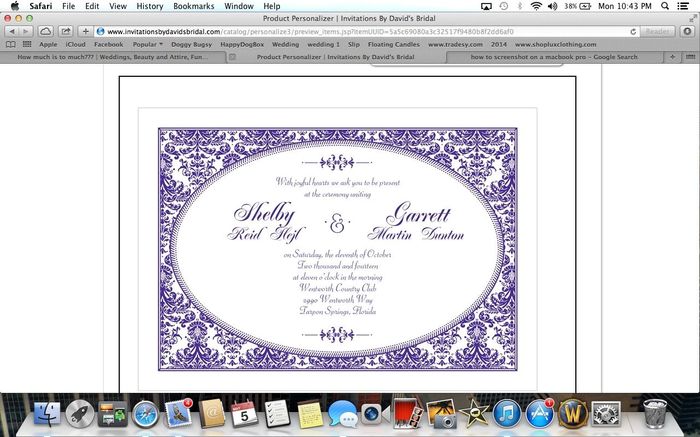700x437 pixels.
Task: Open Safari compass in the Dock
Action: [x=145, y=414]
